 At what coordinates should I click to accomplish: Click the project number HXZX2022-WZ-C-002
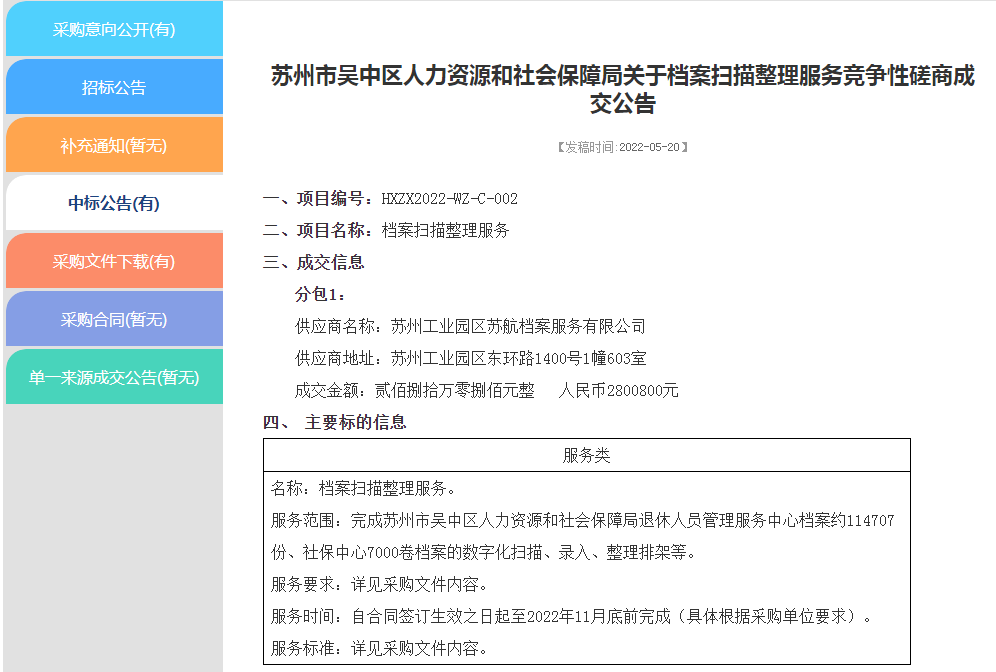click(449, 199)
